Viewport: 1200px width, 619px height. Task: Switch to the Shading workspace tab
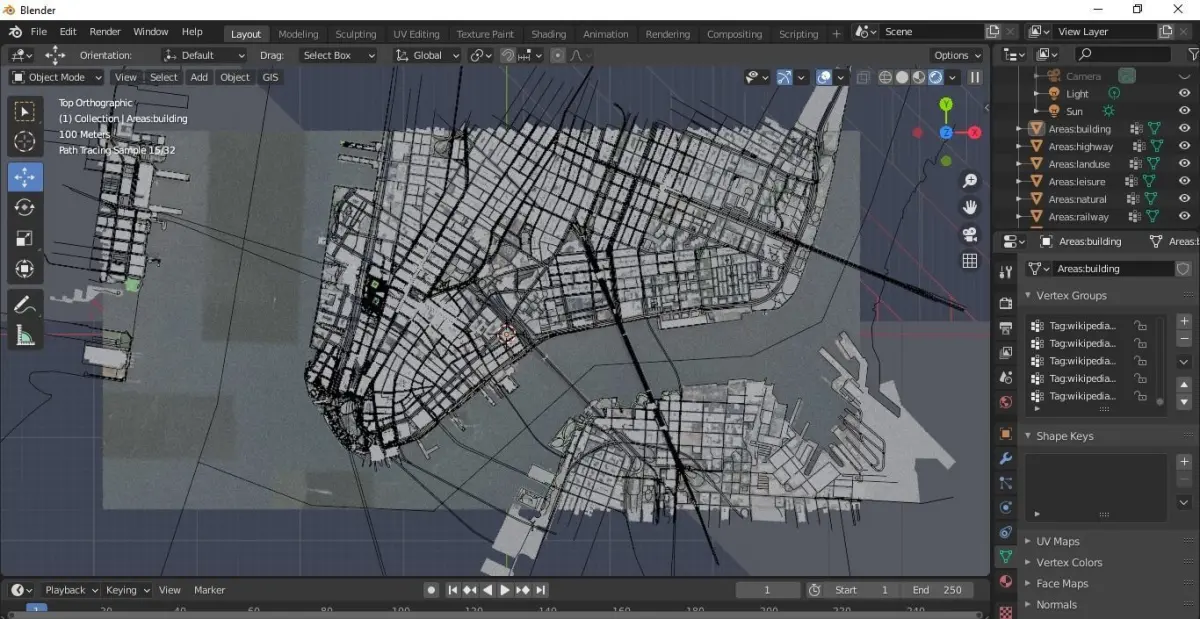(547, 34)
